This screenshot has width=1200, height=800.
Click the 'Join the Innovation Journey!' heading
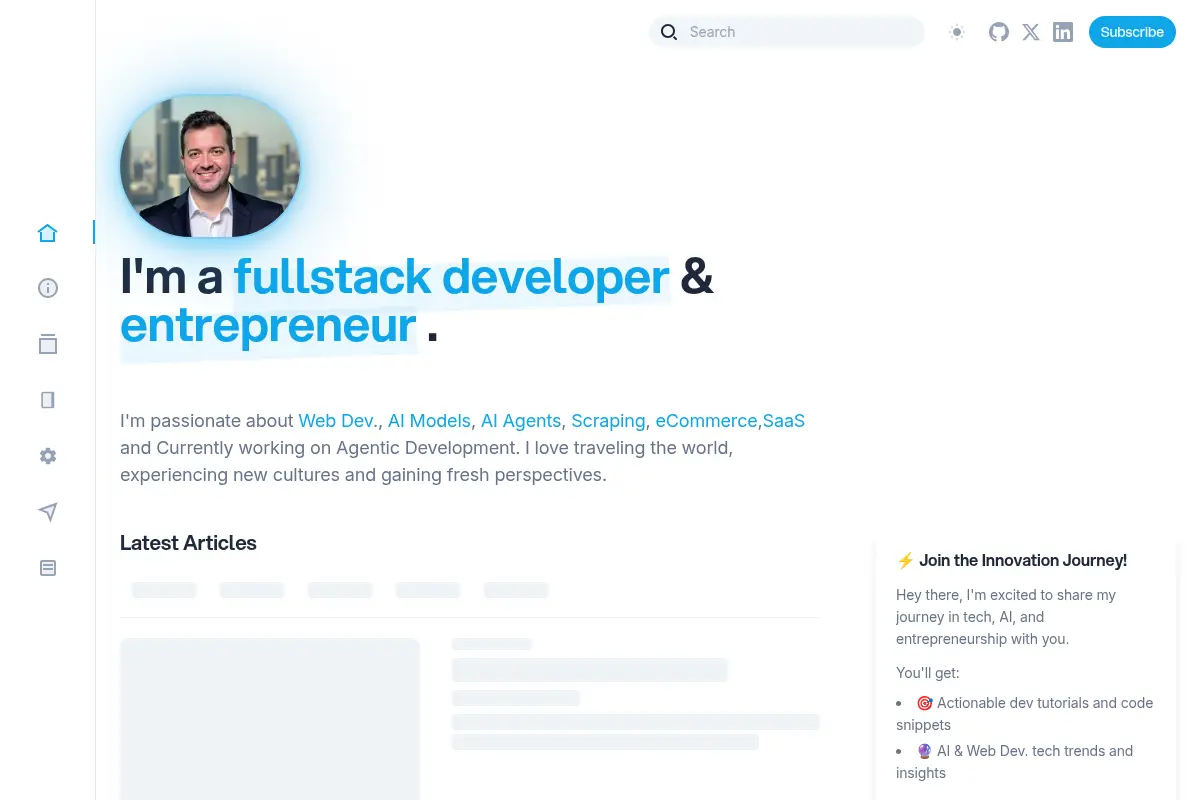point(1011,560)
